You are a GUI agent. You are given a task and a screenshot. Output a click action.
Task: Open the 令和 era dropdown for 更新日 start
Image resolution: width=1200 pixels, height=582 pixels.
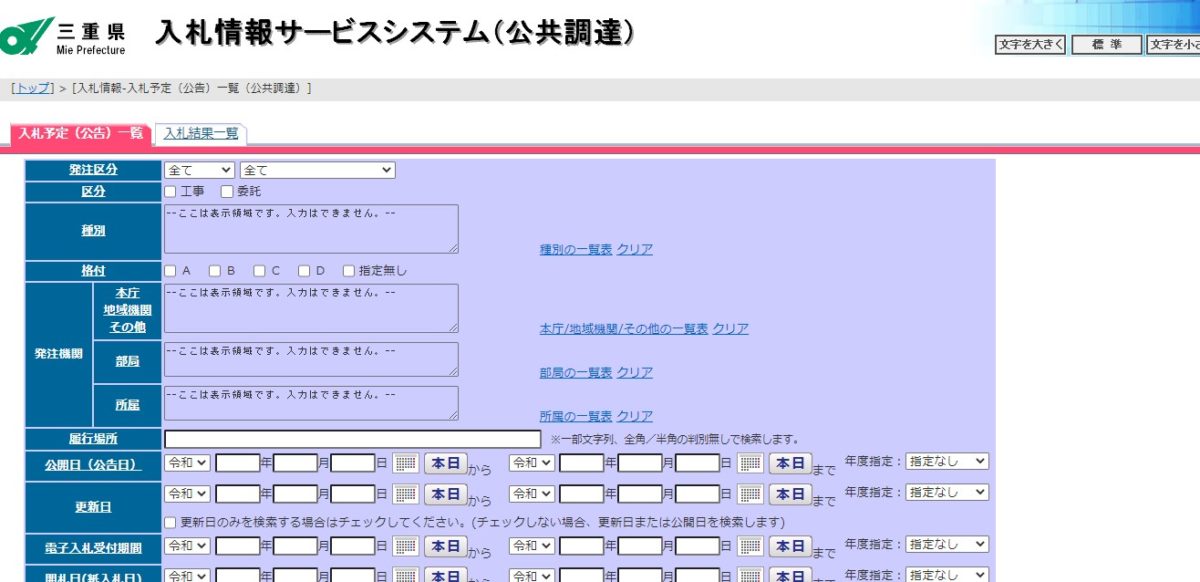point(188,494)
